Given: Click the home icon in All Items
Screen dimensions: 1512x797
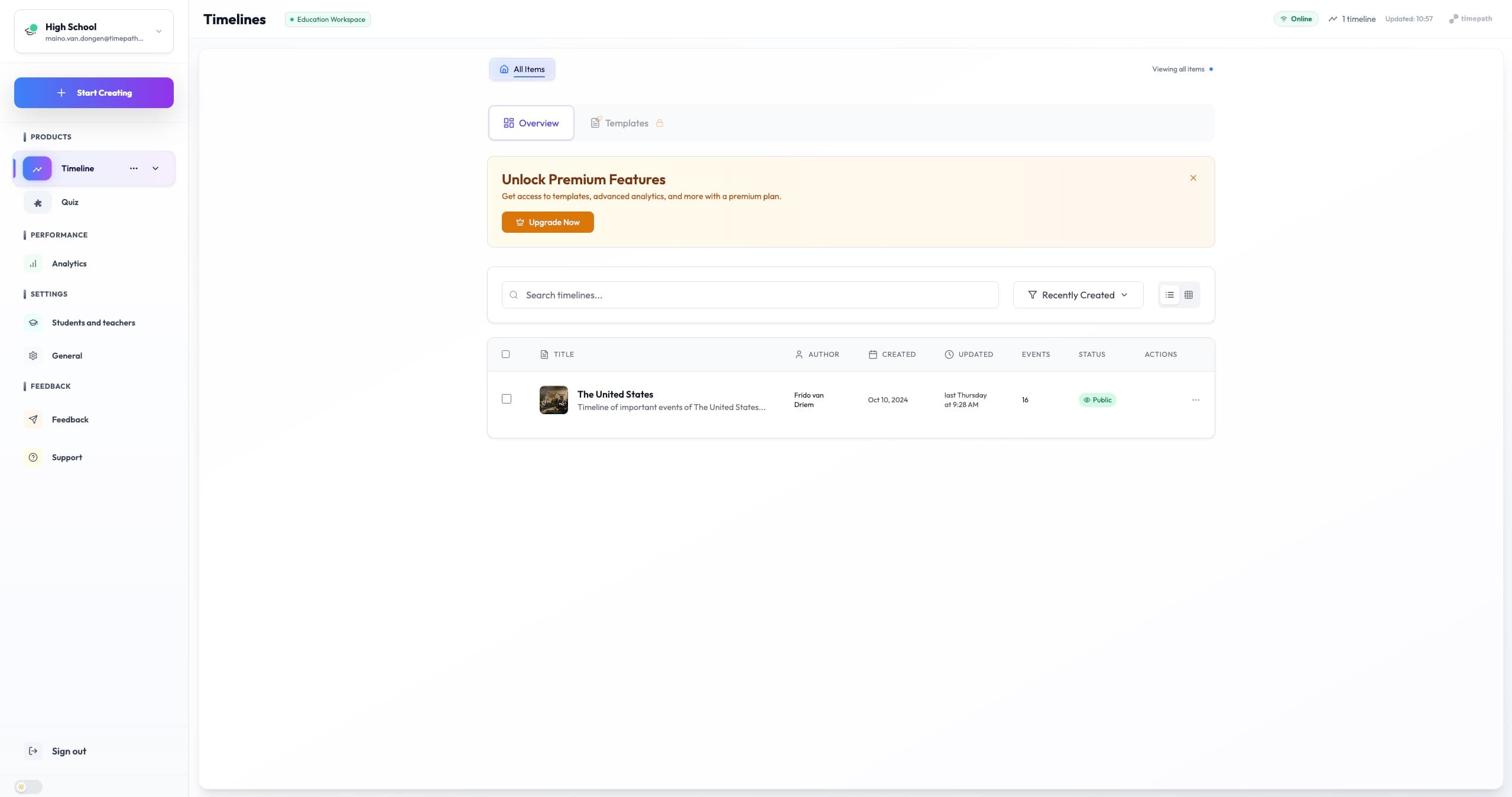Looking at the screenshot, I should pyautogui.click(x=504, y=69).
